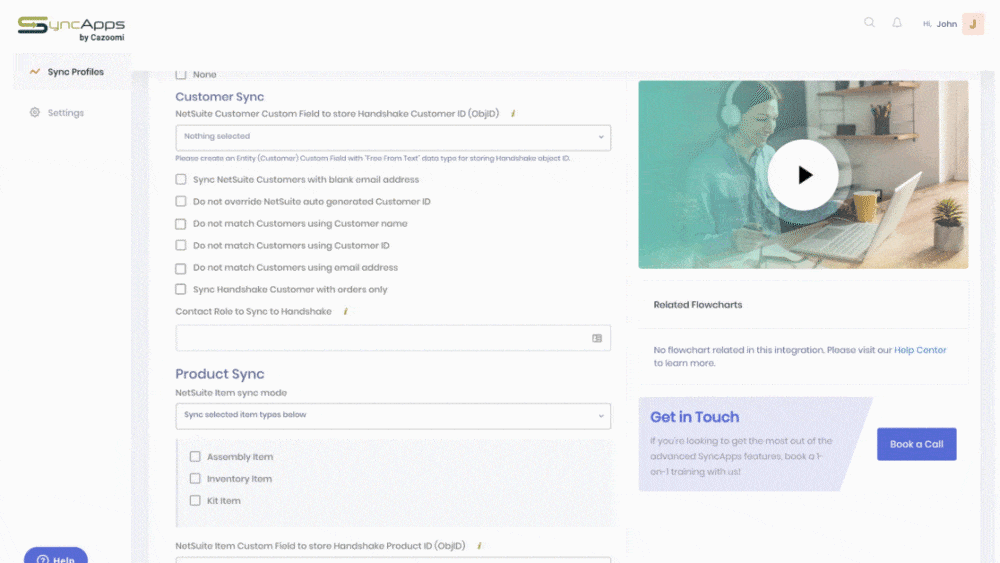
Task: Click the tutorial video thumbnail image
Action: [803, 175]
